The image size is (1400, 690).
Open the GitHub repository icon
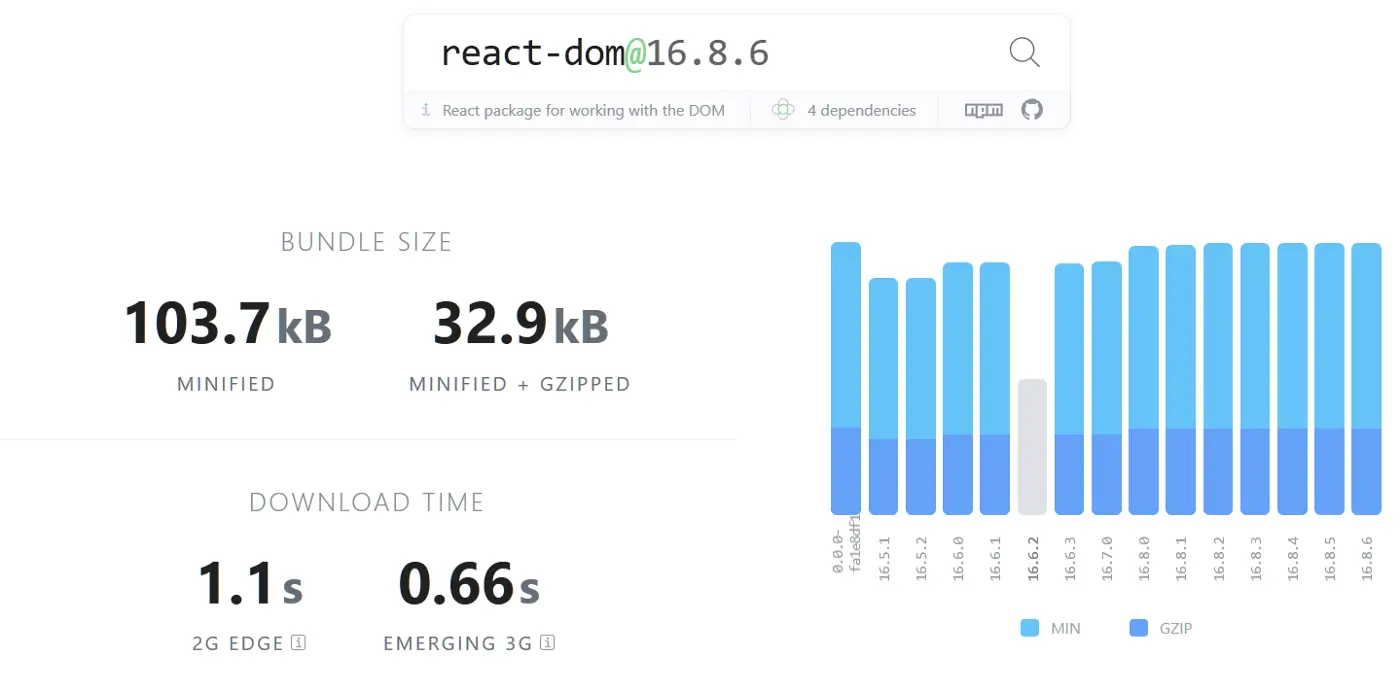point(1032,110)
